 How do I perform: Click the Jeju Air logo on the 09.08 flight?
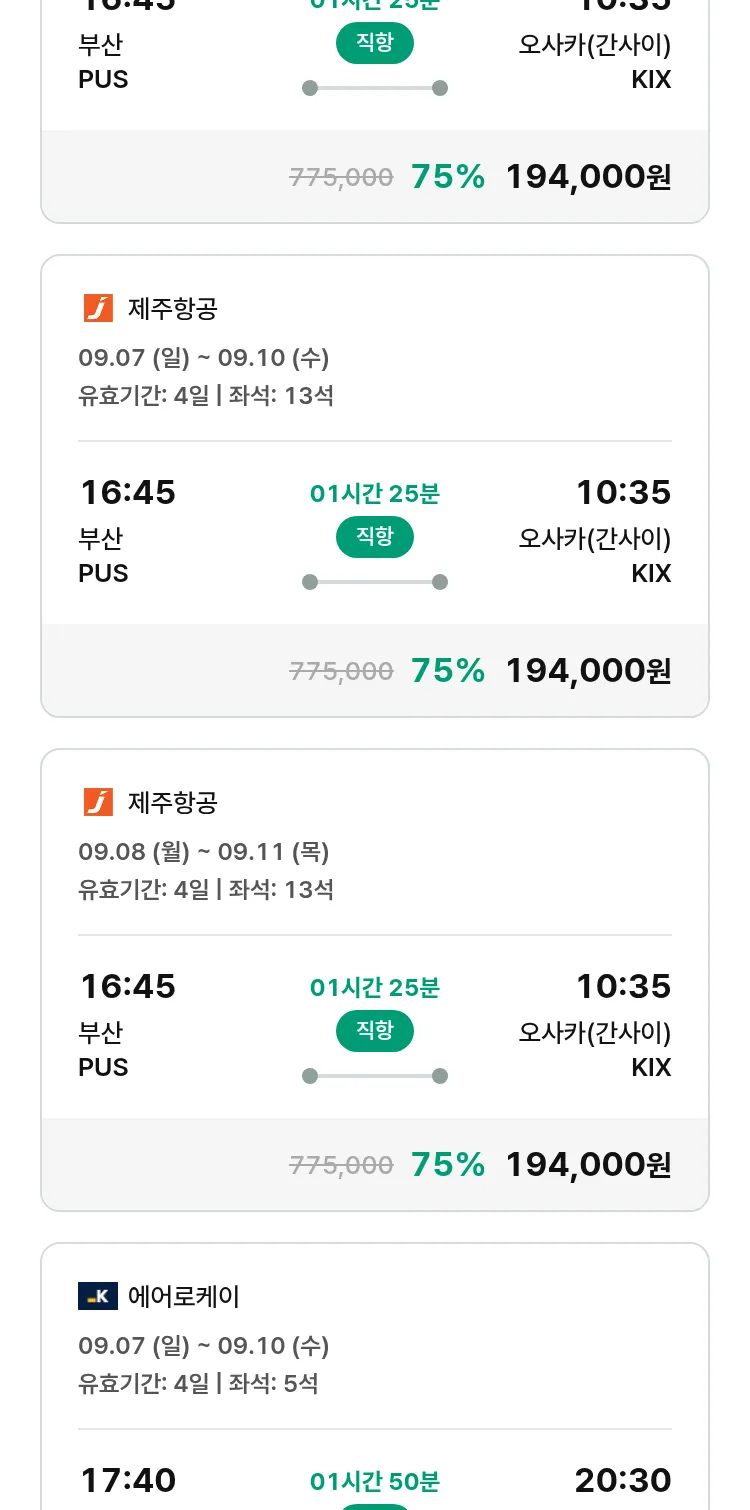[98, 802]
